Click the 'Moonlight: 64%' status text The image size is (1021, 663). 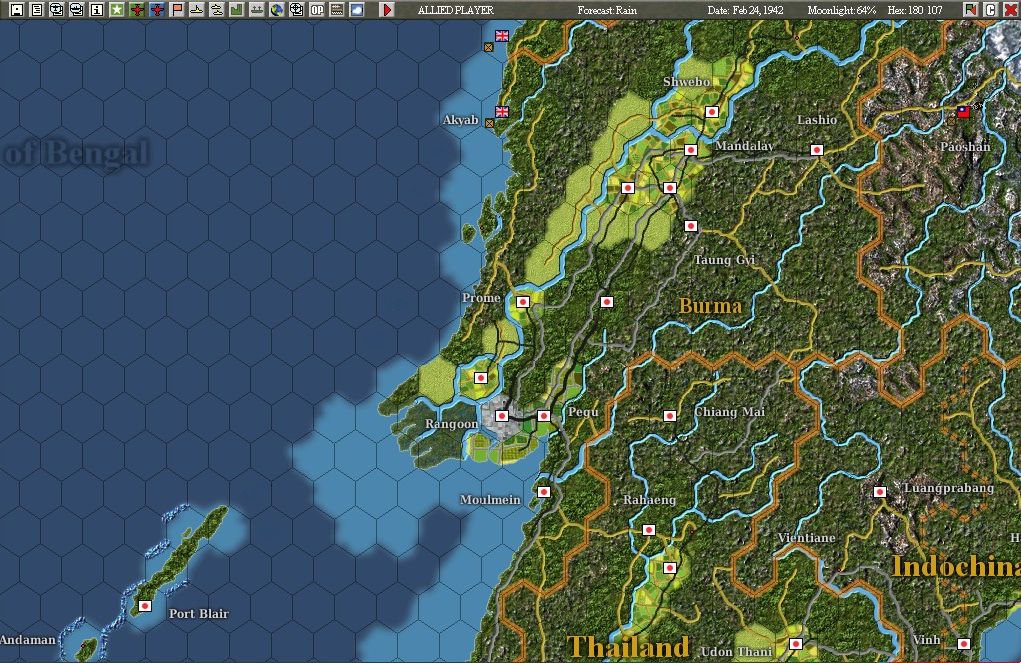841,10
